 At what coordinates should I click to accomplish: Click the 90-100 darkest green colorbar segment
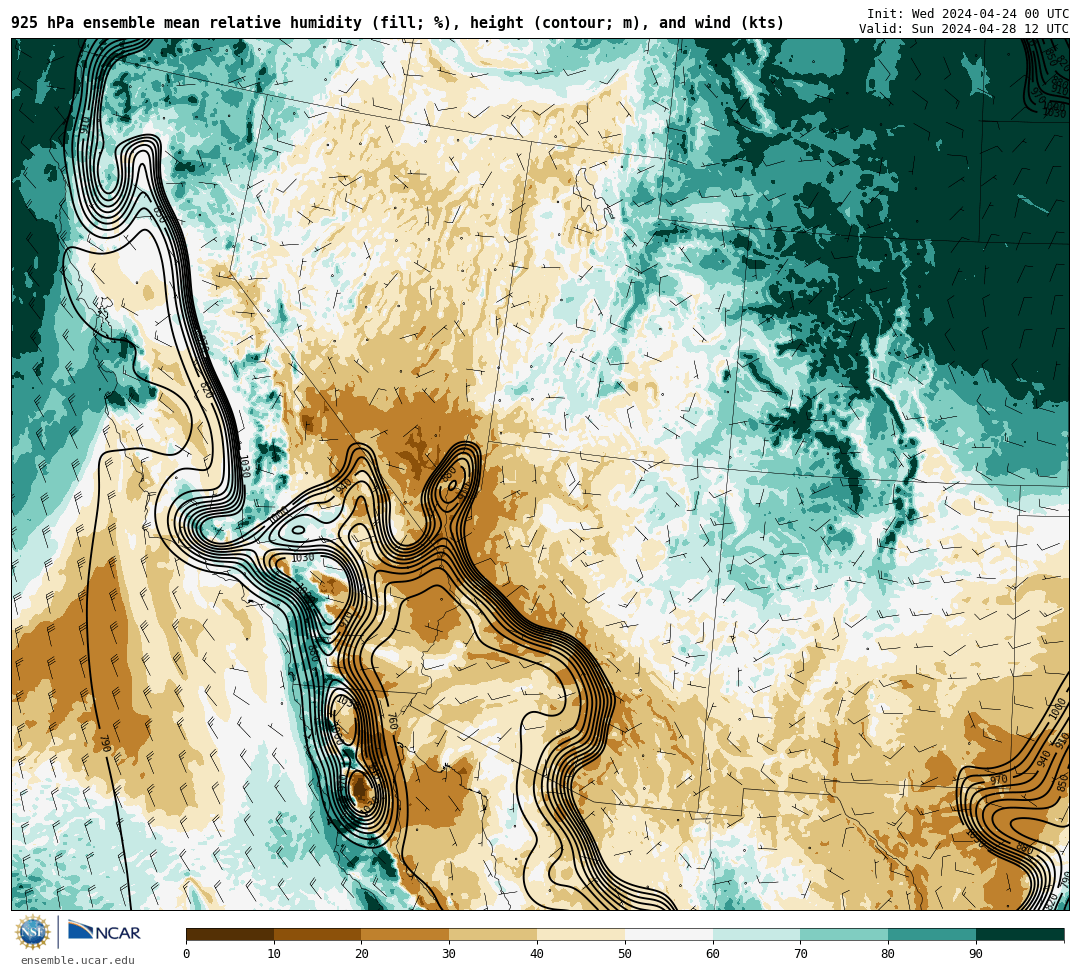point(1020,934)
